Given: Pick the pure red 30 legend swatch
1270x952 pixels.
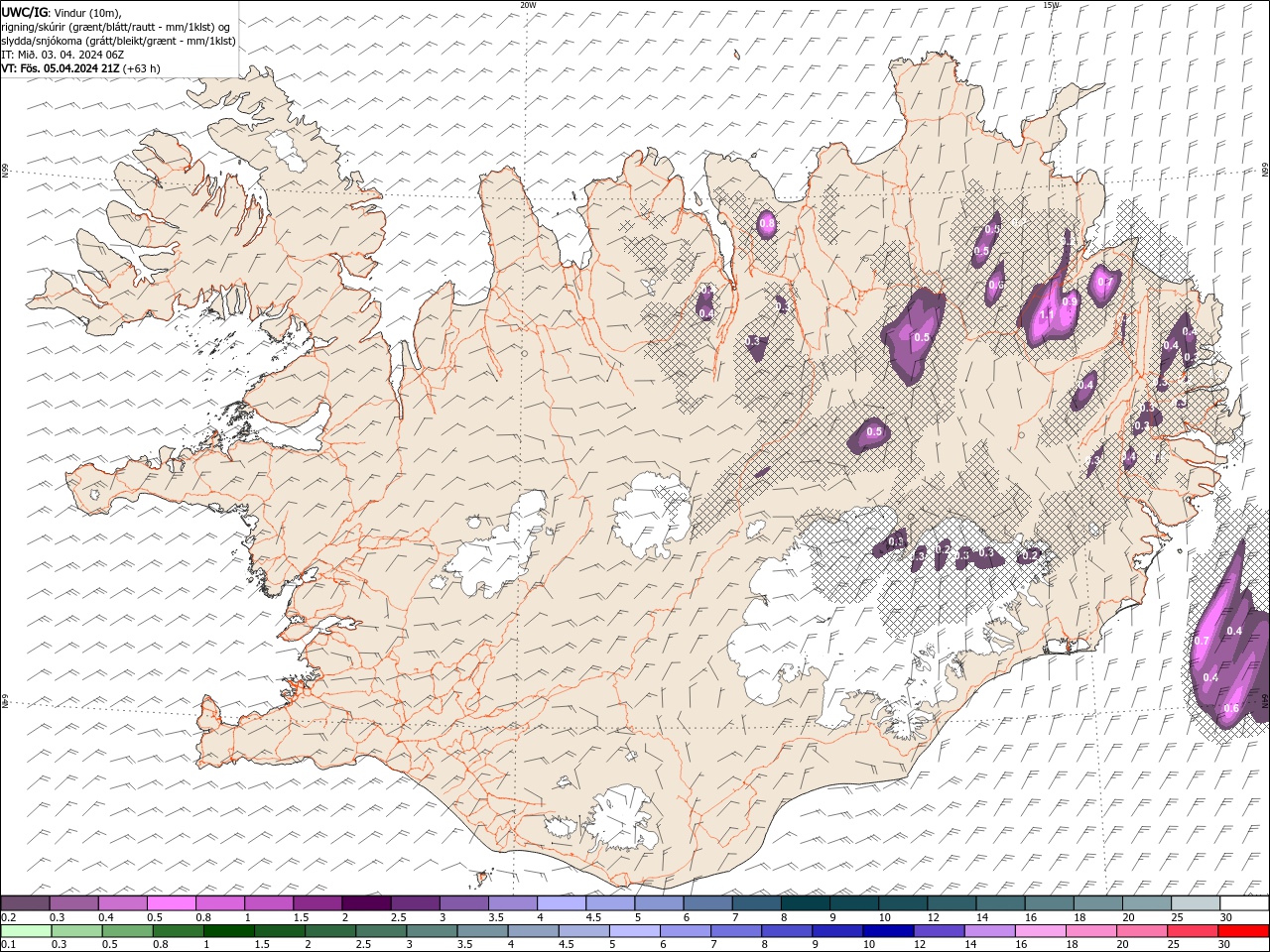Looking at the screenshot, I should pos(1243,931).
